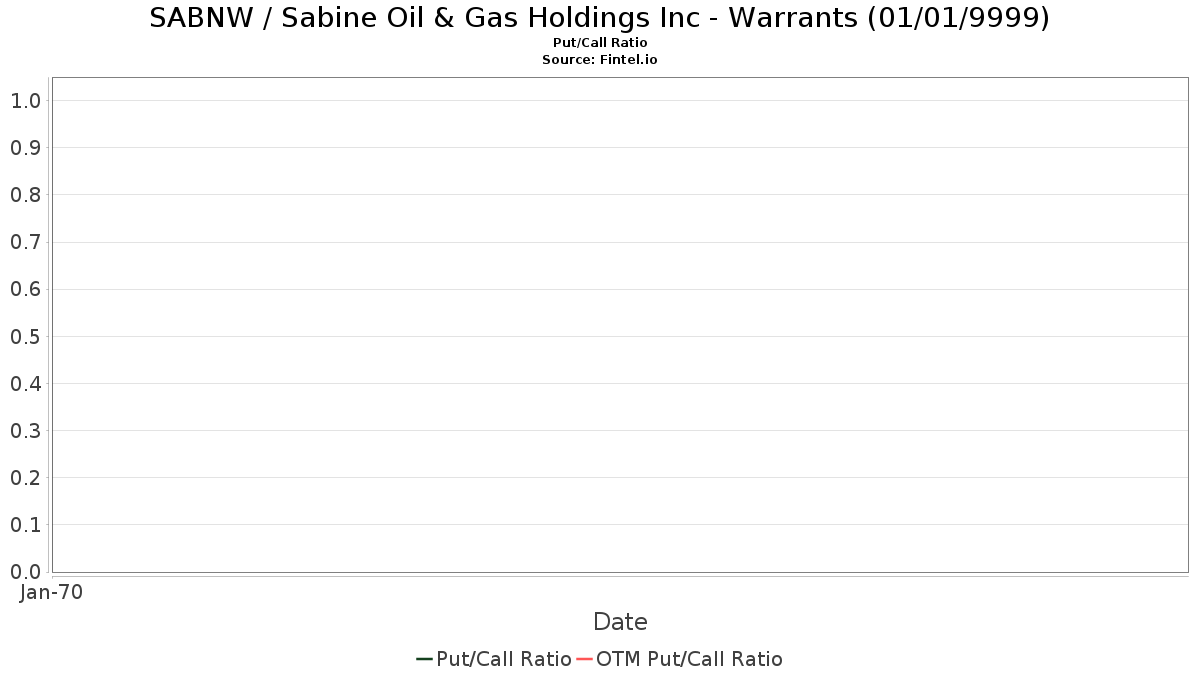This screenshot has height=675, width=1200.
Task: Click the 0.6 y-axis tick label
Action: coord(25,290)
